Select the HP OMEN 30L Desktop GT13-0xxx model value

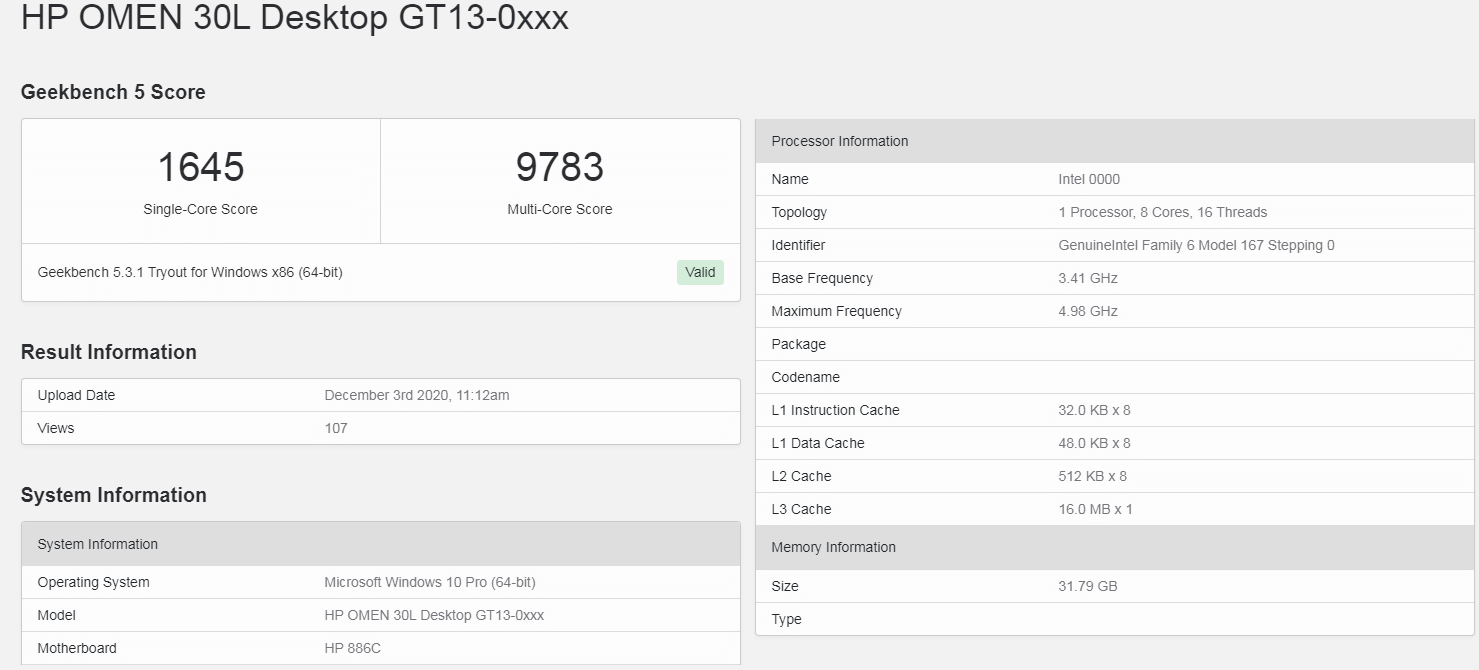(434, 615)
